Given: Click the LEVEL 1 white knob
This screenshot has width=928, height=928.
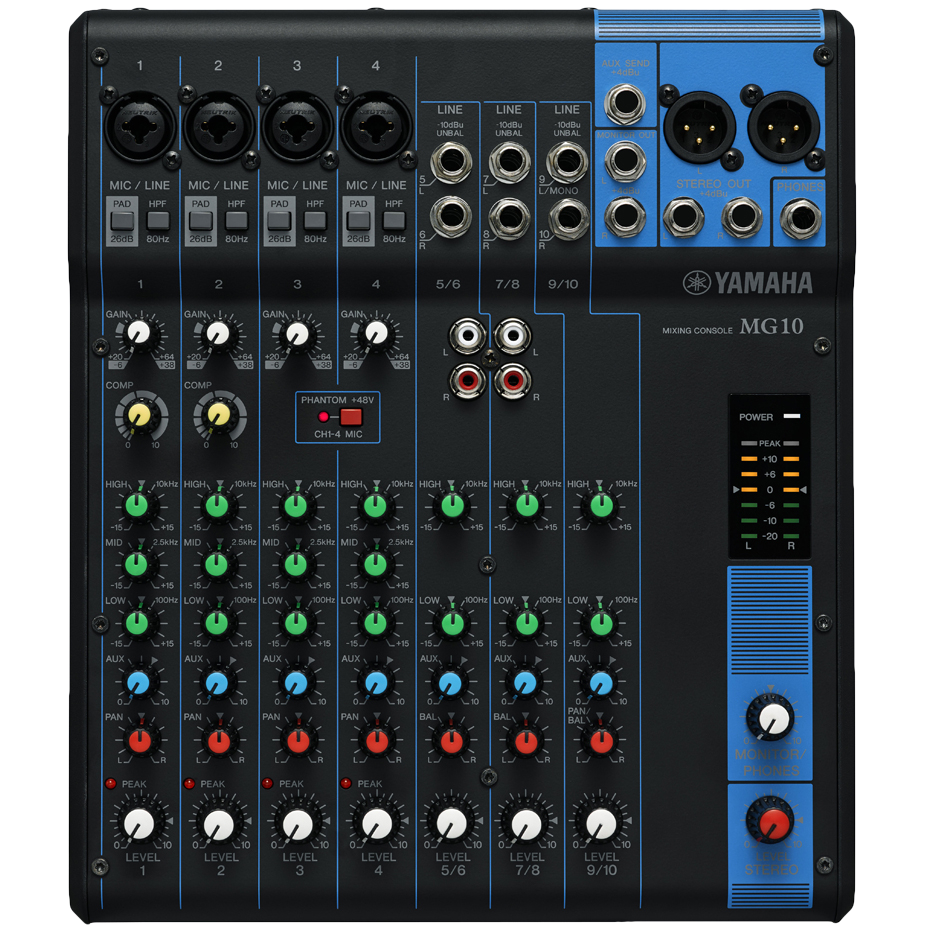Looking at the screenshot, I should pos(140,823).
